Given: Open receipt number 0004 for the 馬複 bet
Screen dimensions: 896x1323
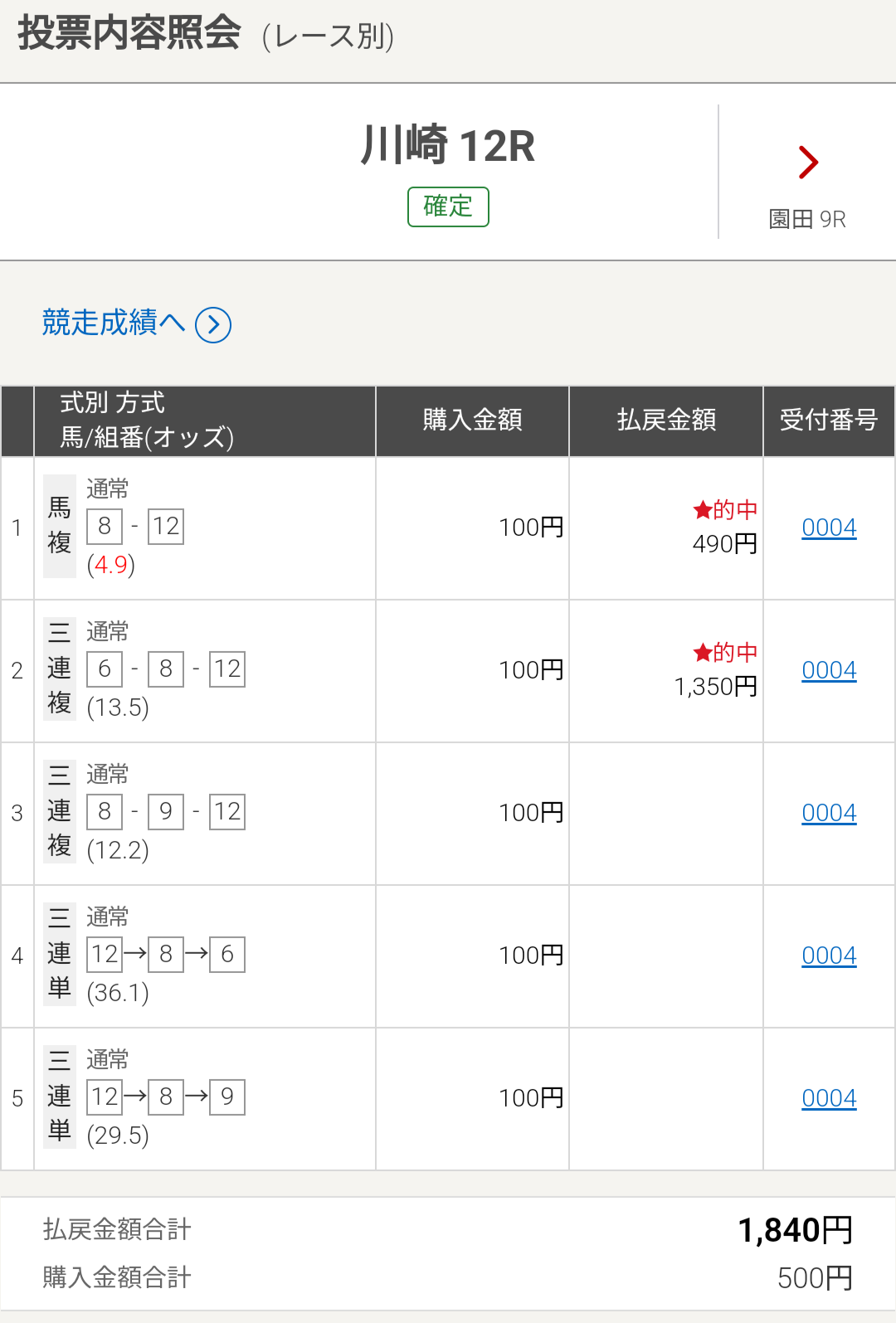Looking at the screenshot, I should pyautogui.click(x=829, y=528).
